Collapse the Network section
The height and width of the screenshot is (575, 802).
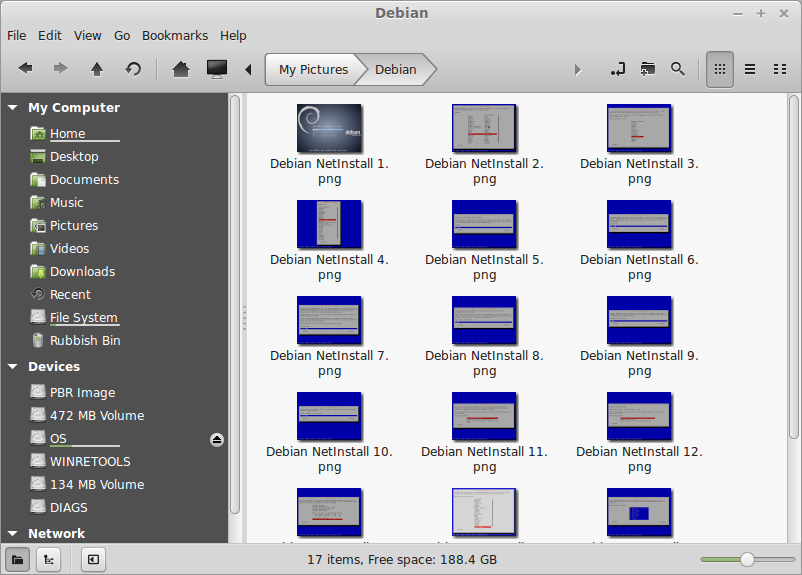[x=13, y=533]
